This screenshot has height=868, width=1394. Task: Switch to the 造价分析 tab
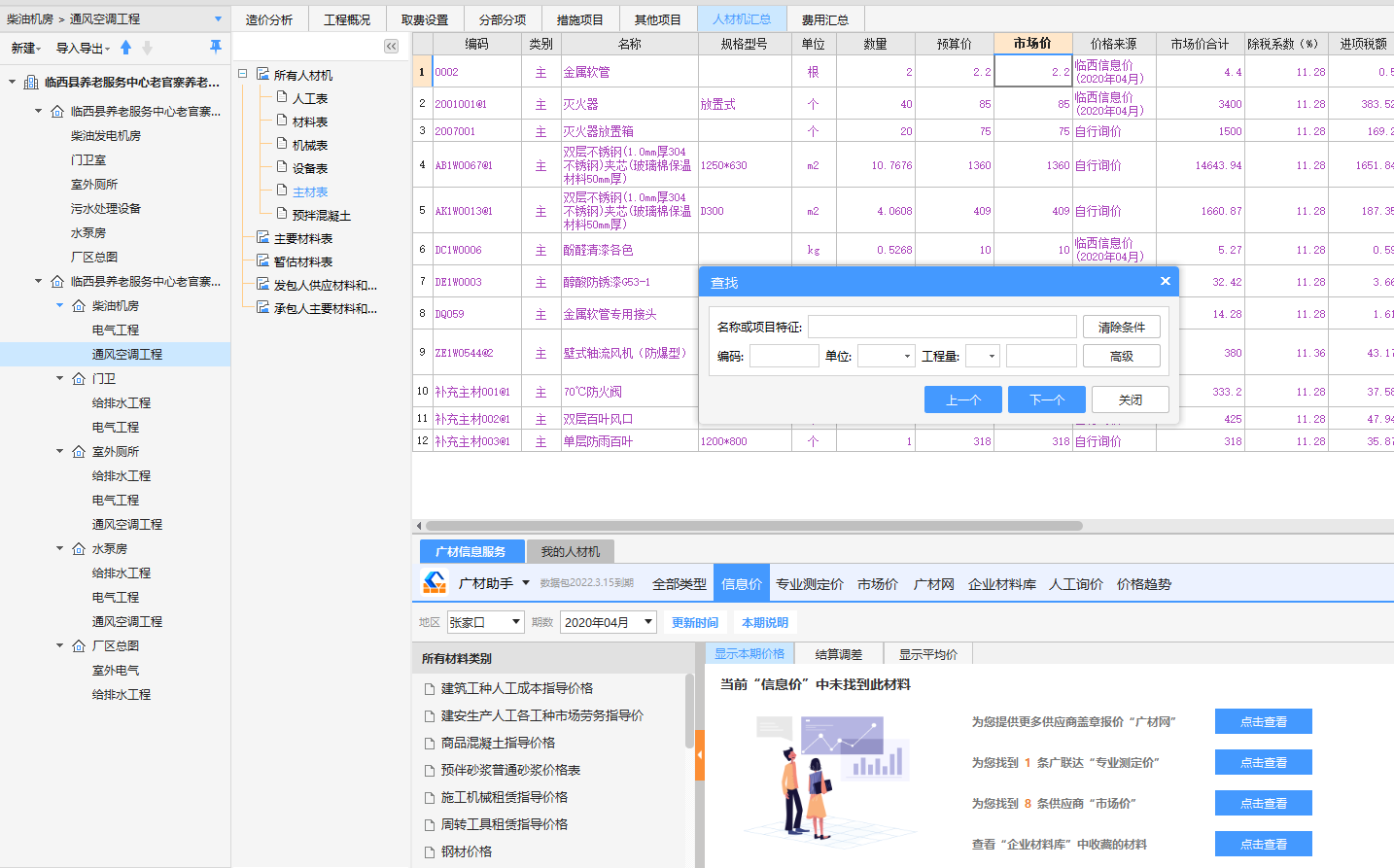point(269,19)
